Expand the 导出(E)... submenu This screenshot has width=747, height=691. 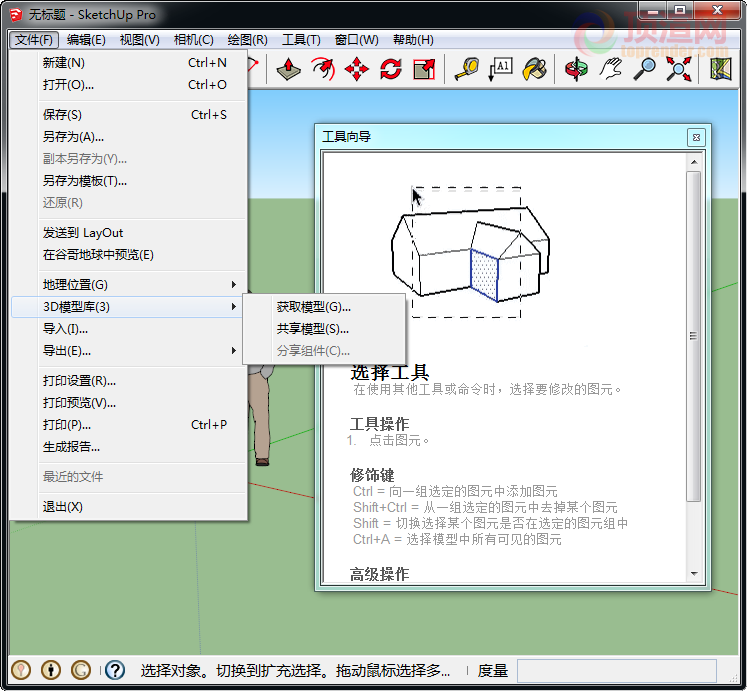(128, 351)
